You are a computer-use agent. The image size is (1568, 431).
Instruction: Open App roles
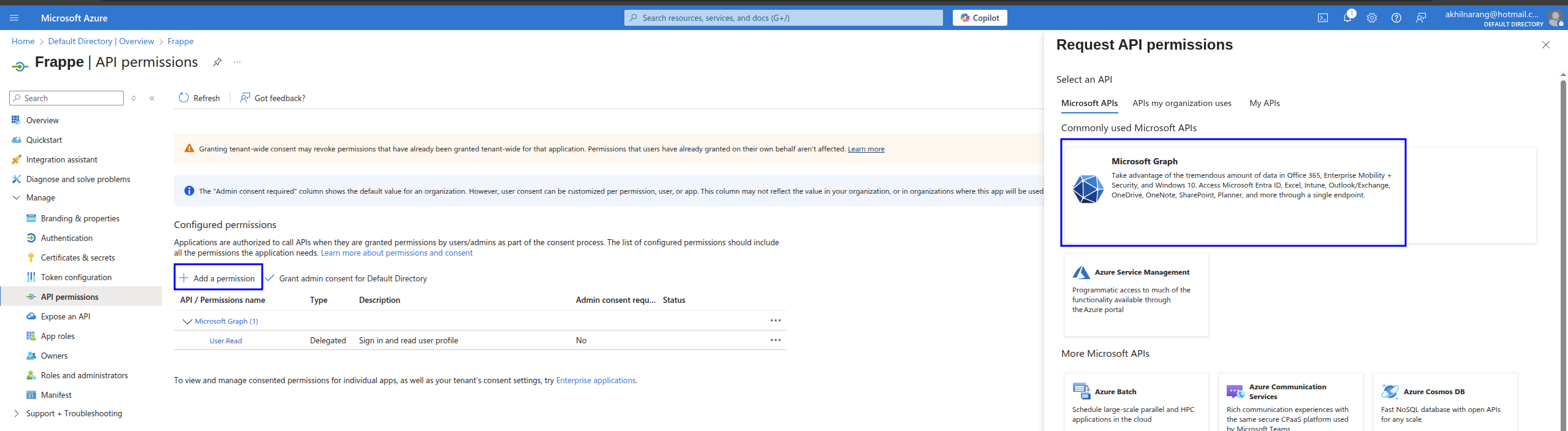click(x=58, y=336)
